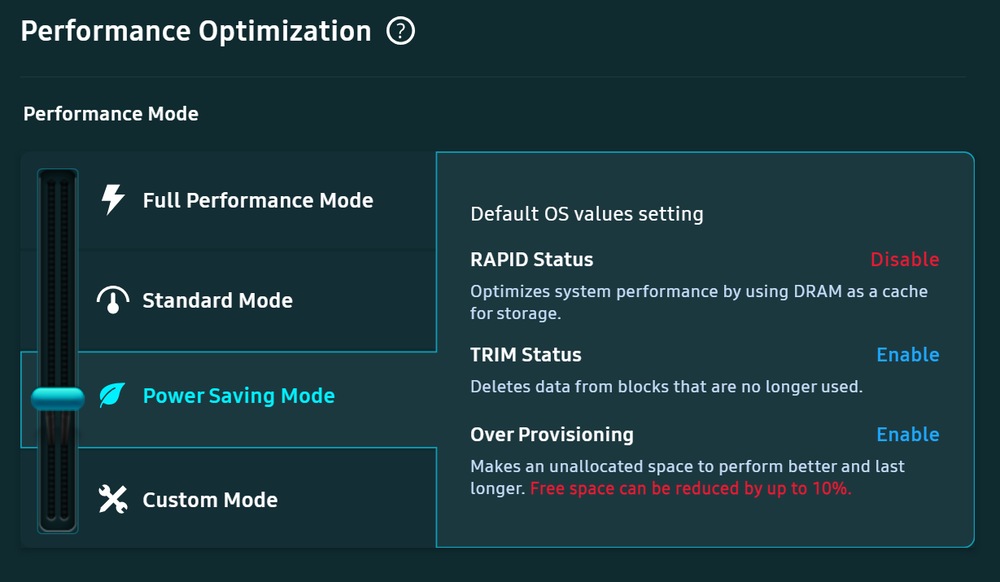This screenshot has height=582, width=1000.
Task: Select Full Performance Mode
Action: pyautogui.click(x=258, y=200)
